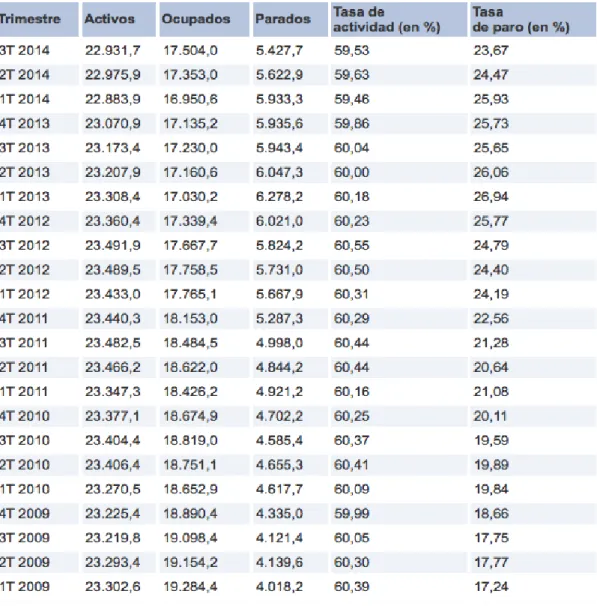This screenshot has width=597, height=606.
Task: Select the 1T 2011 row label
Action: 24,392
